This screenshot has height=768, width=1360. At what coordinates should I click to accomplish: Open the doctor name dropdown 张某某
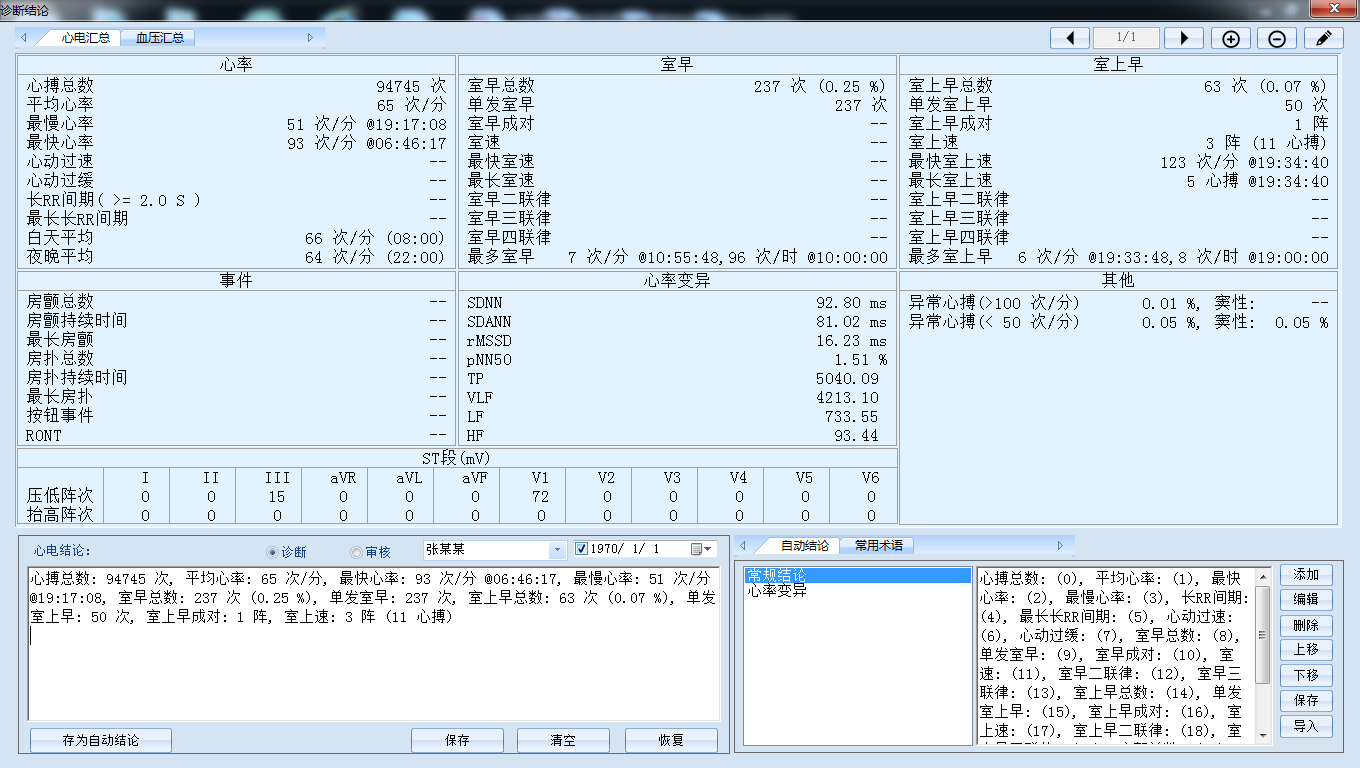click(x=558, y=550)
